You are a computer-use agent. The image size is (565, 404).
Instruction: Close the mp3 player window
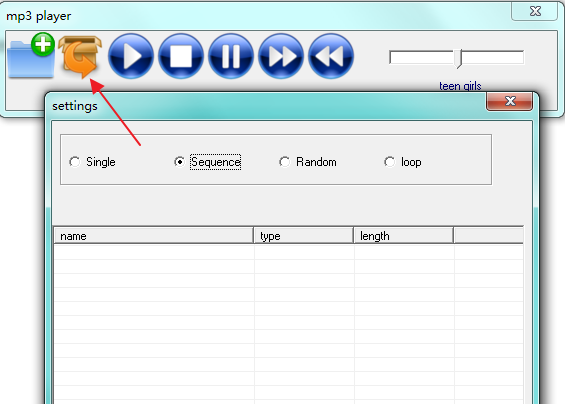(535, 11)
